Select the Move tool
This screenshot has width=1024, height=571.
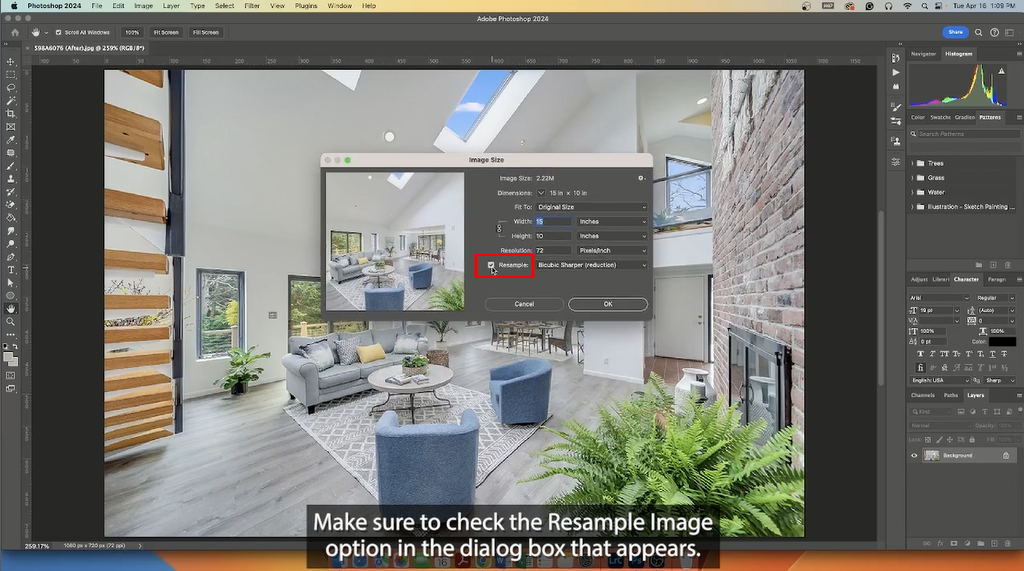10,62
